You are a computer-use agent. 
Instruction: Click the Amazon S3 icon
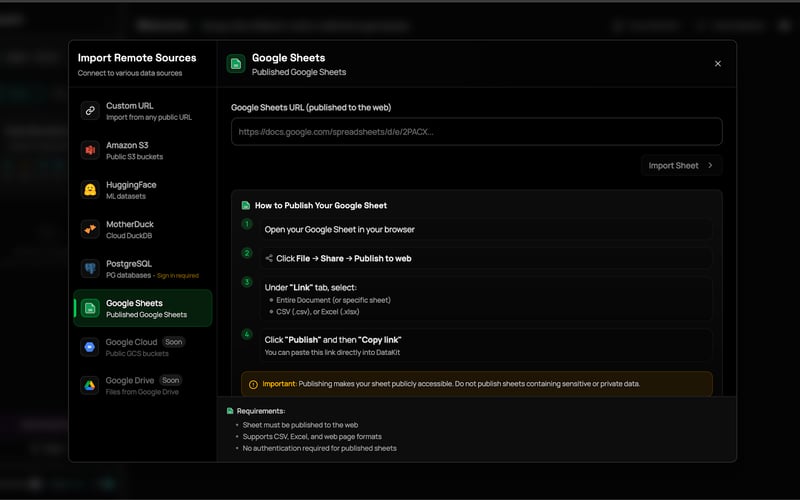[x=90, y=150]
